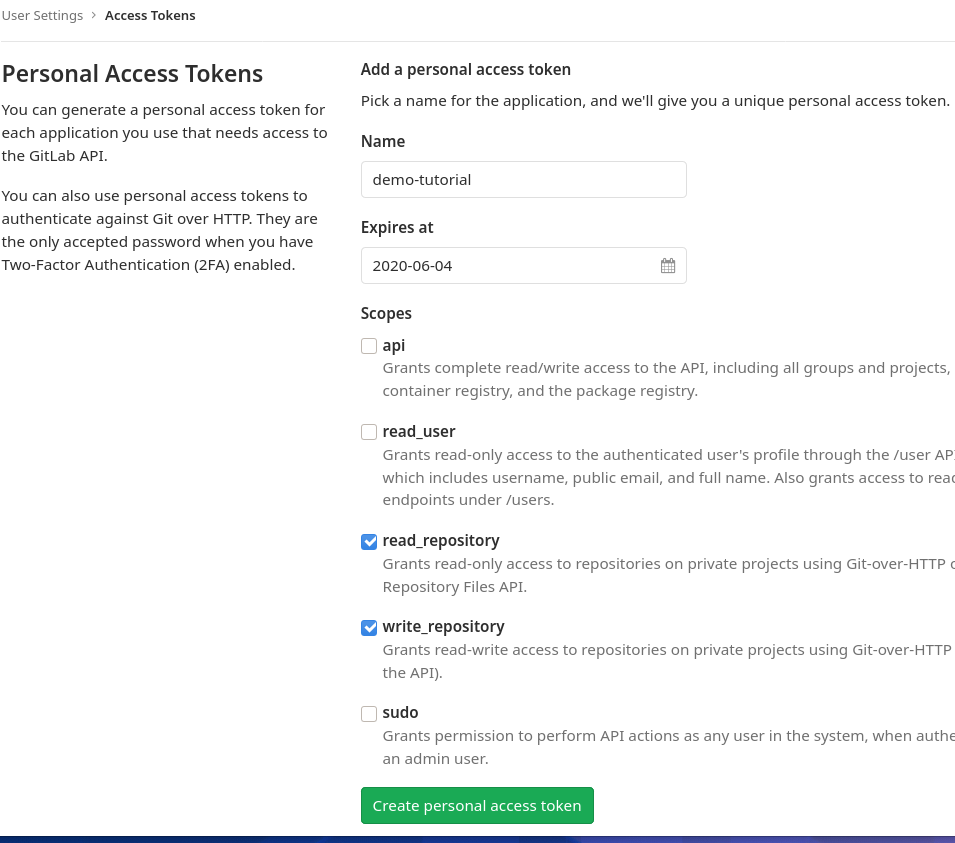Disable the write_repository scope checkbox
The width and height of the screenshot is (955, 843).
[x=369, y=627]
